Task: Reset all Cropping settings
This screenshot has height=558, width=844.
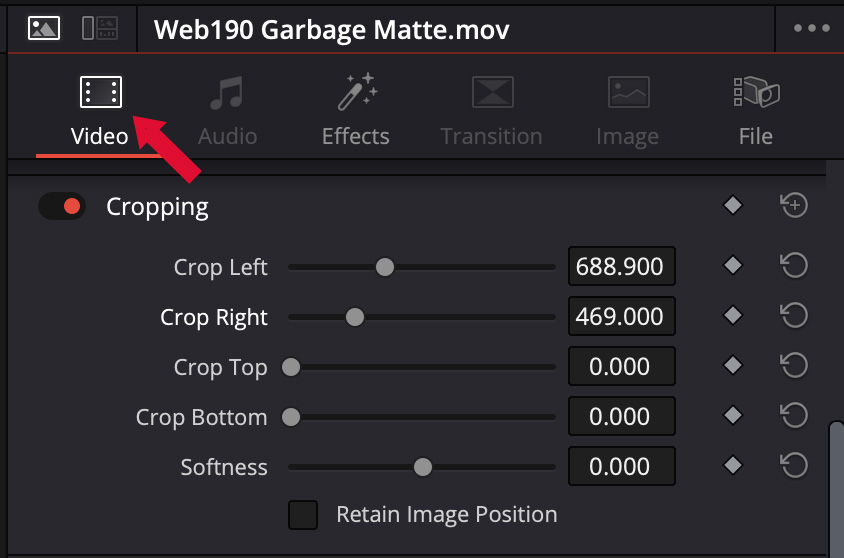Action: click(x=793, y=206)
